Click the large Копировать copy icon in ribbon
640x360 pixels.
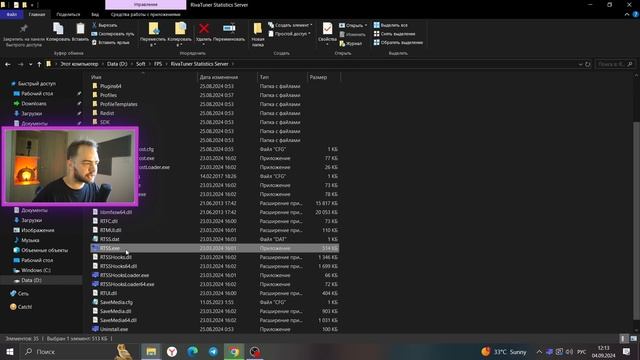click(x=58, y=28)
